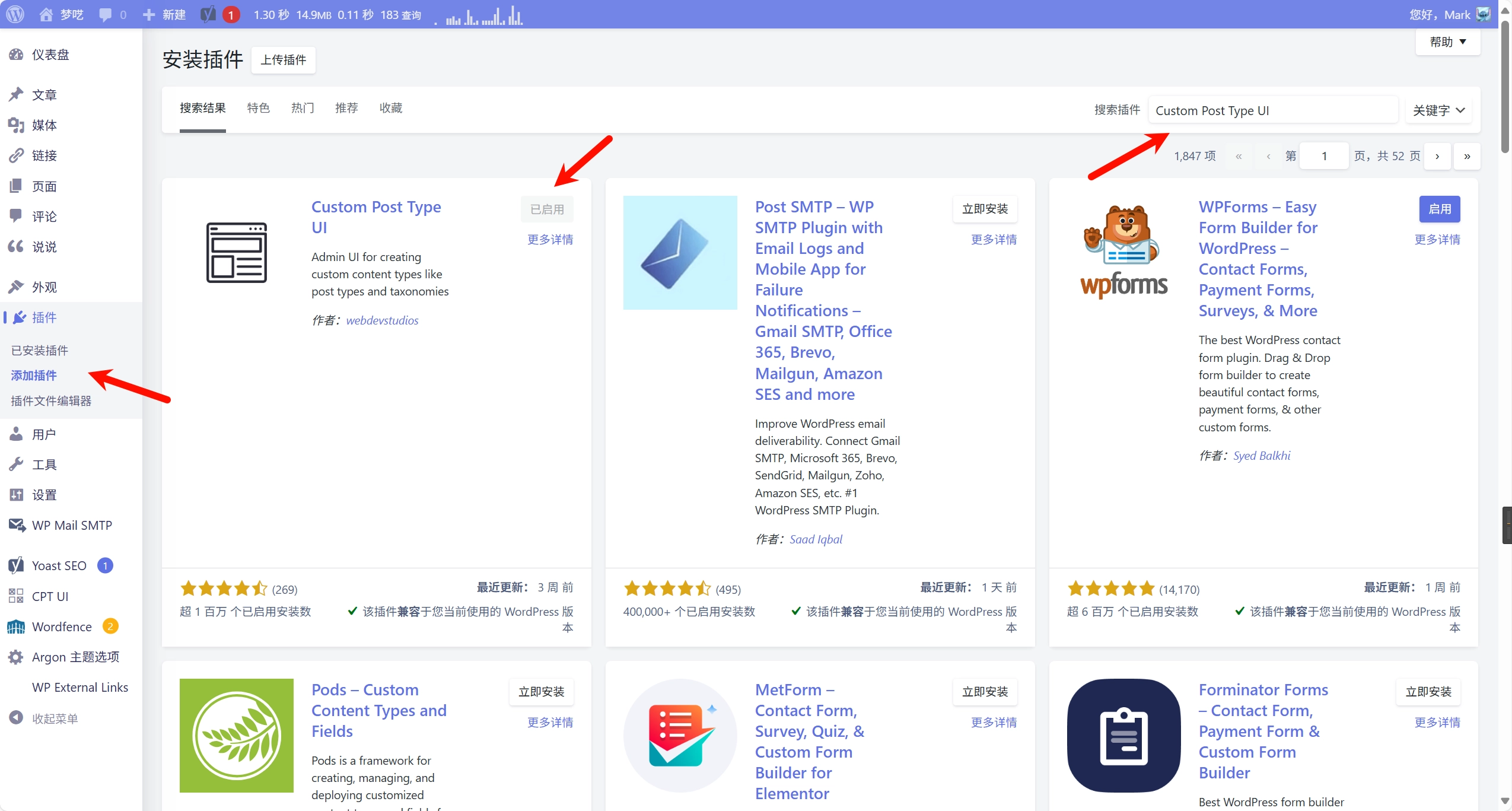Switch to the 收藏 tab

(391, 109)
